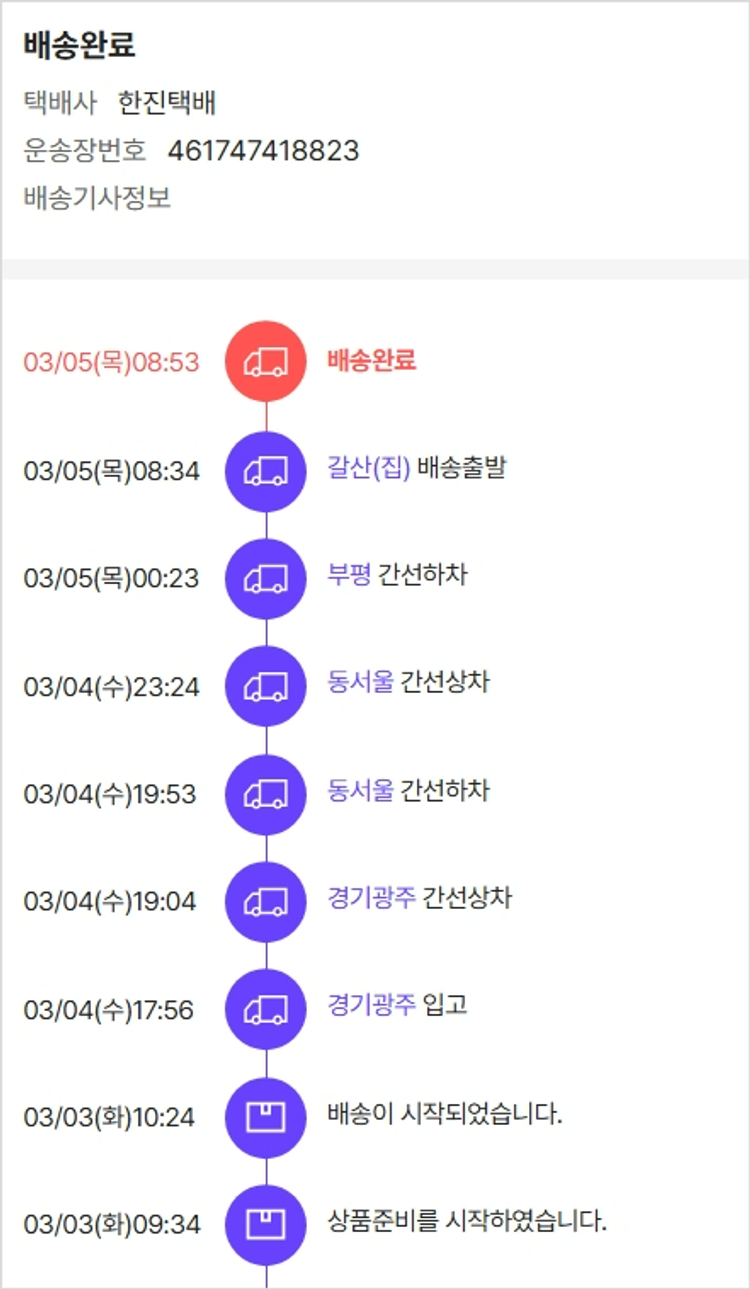The width and height of the screenshot is (750, 1289).
Task: Open the 갈산(집) location link
Action: pos(368,467)
